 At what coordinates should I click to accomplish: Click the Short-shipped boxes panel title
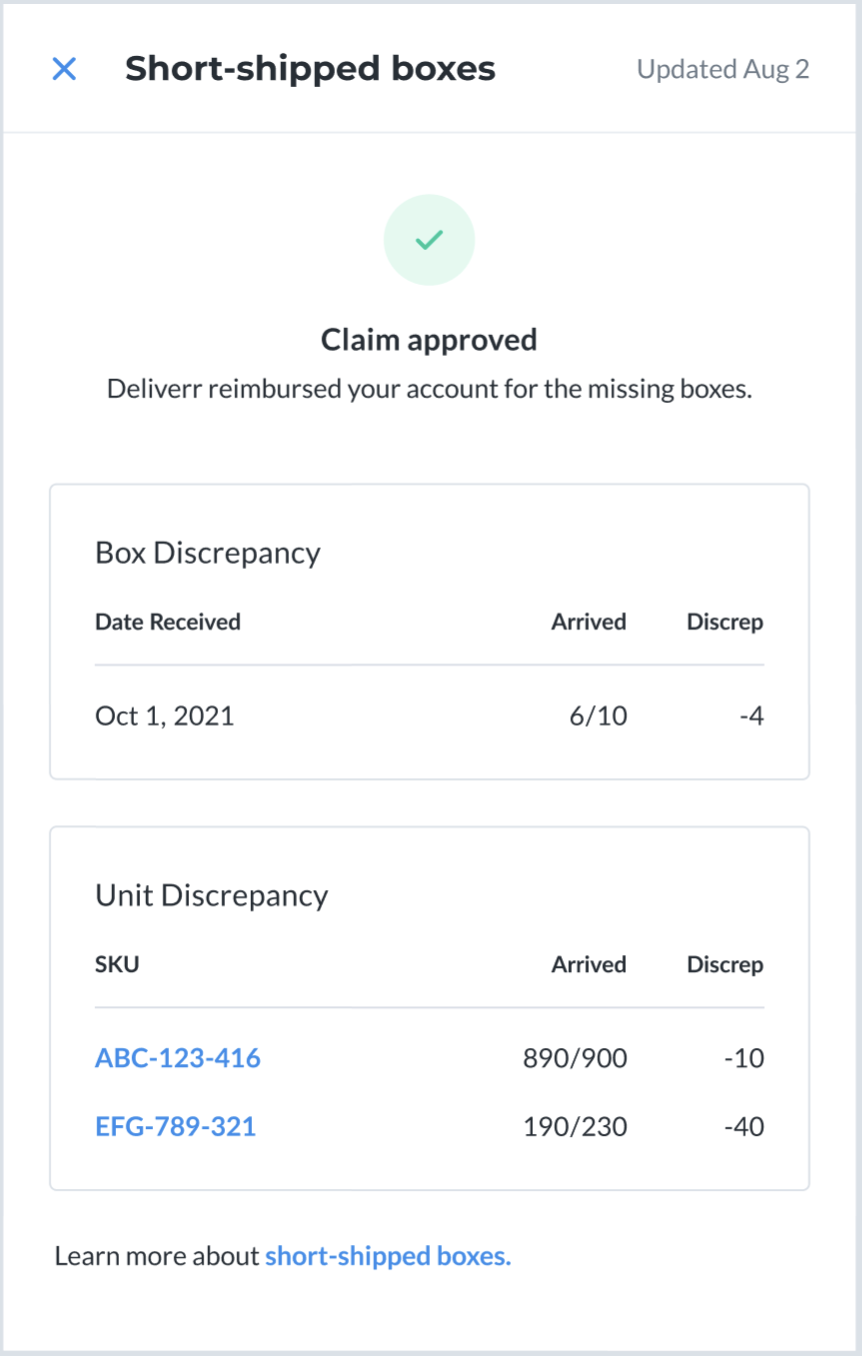(x=310, y=69)
